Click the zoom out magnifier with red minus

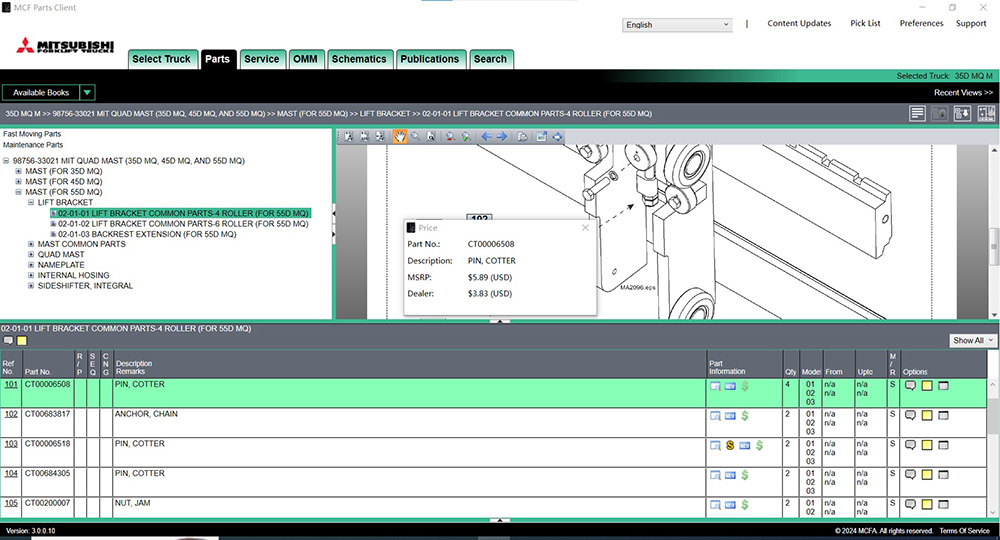pos(450,136)
